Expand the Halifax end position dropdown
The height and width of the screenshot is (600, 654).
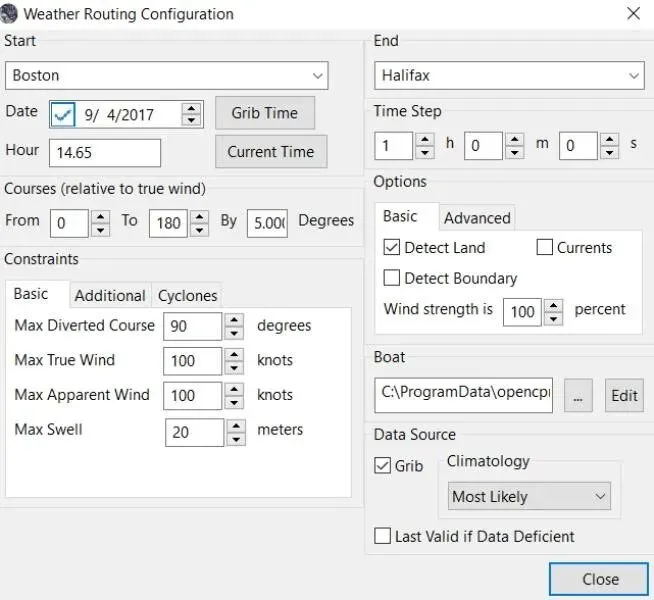coord(509,75)
